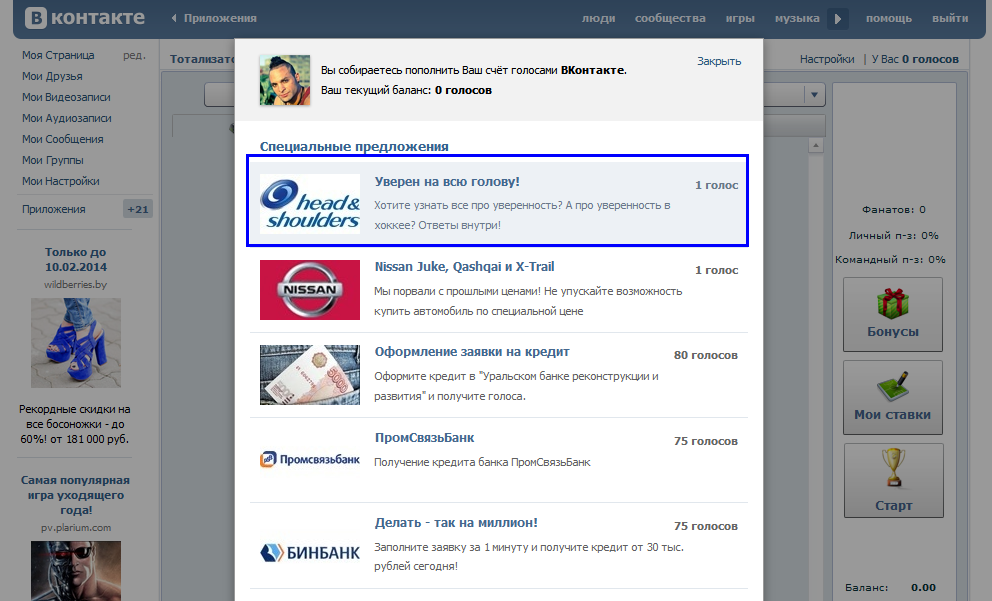Click the ред. edit link
Viewport: 992px width, 601px height.
point(134,55)
